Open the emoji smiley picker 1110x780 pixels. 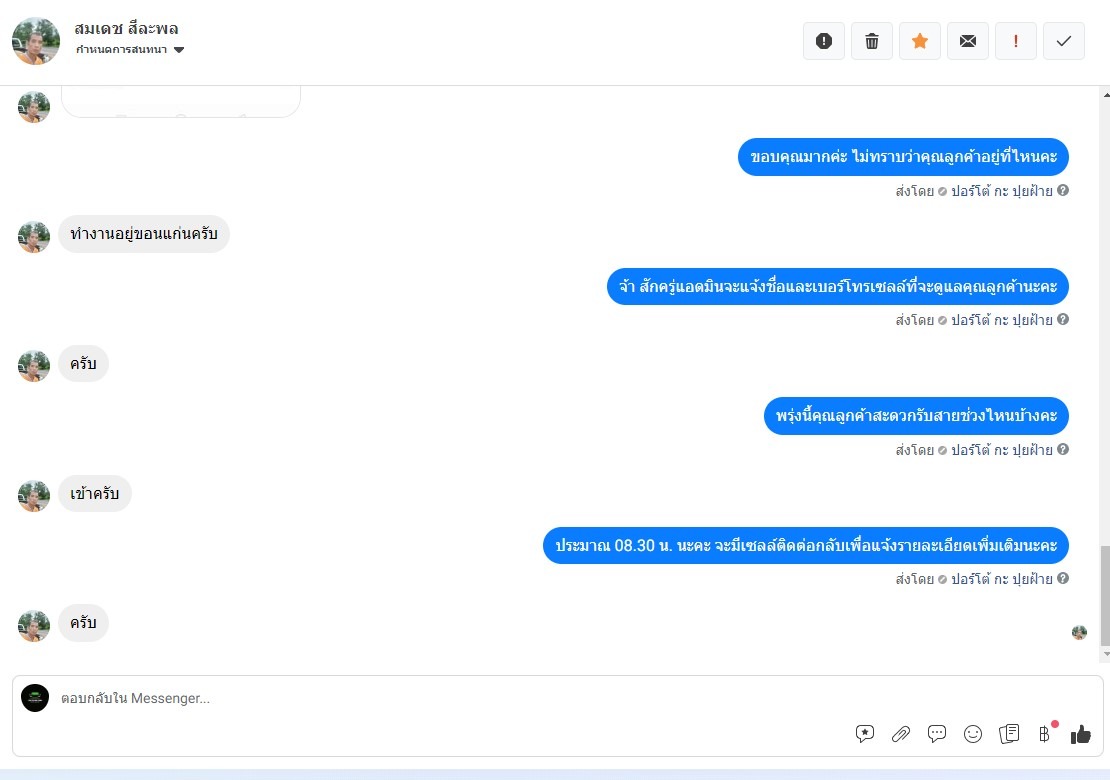(973, 734)
